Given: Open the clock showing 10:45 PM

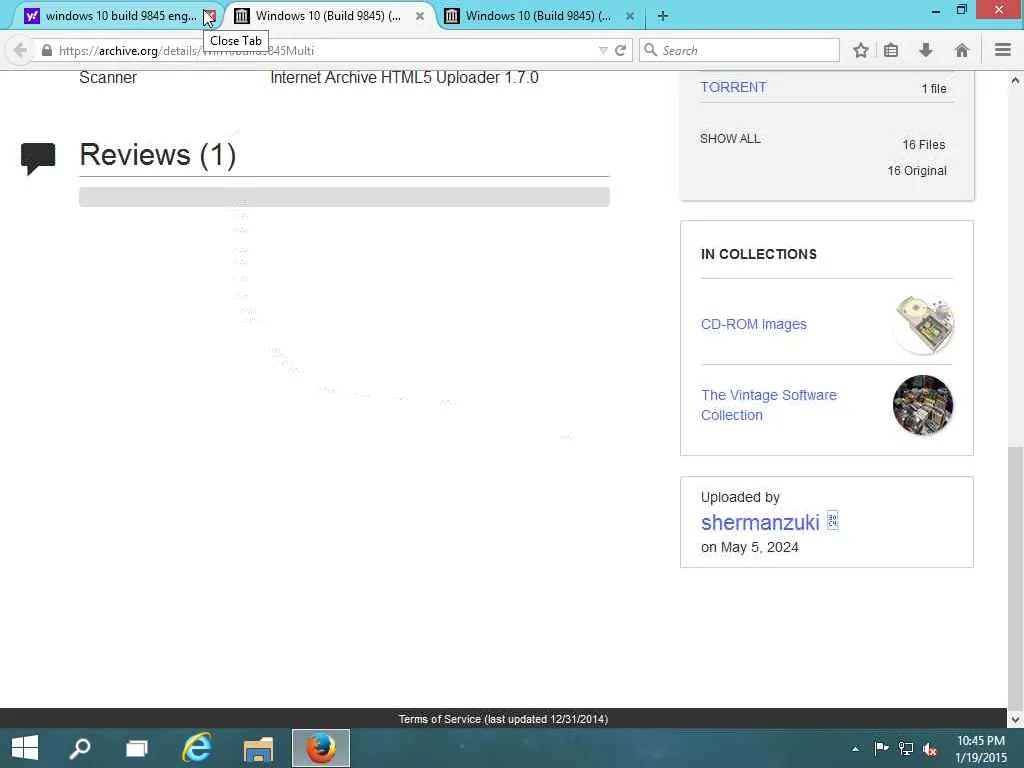Looking at the screenshot, I should pos(980,749).
